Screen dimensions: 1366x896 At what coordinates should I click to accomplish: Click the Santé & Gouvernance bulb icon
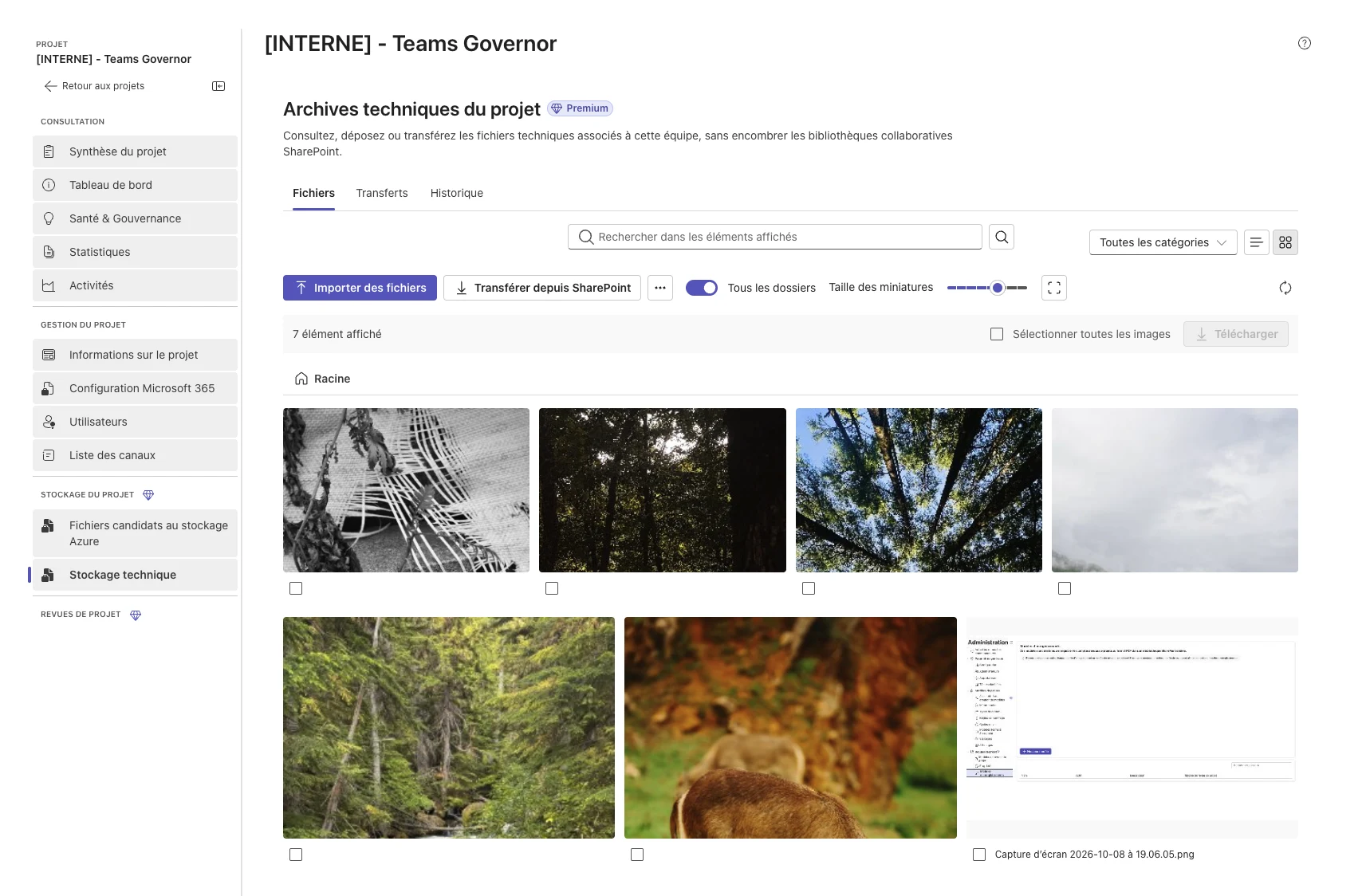click(x=49, y=218)
